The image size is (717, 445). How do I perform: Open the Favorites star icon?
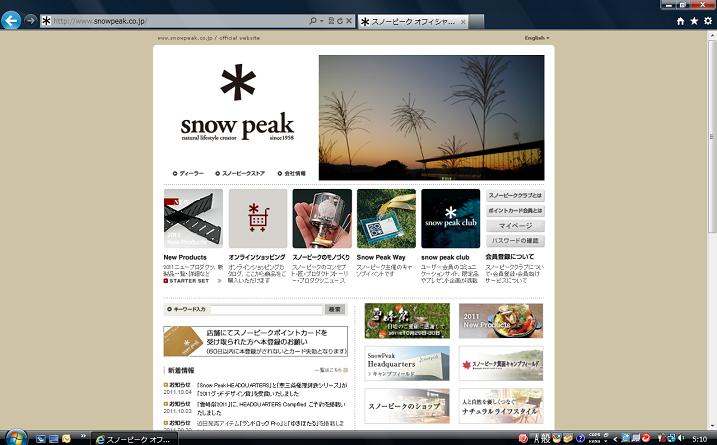coord(694,21)
